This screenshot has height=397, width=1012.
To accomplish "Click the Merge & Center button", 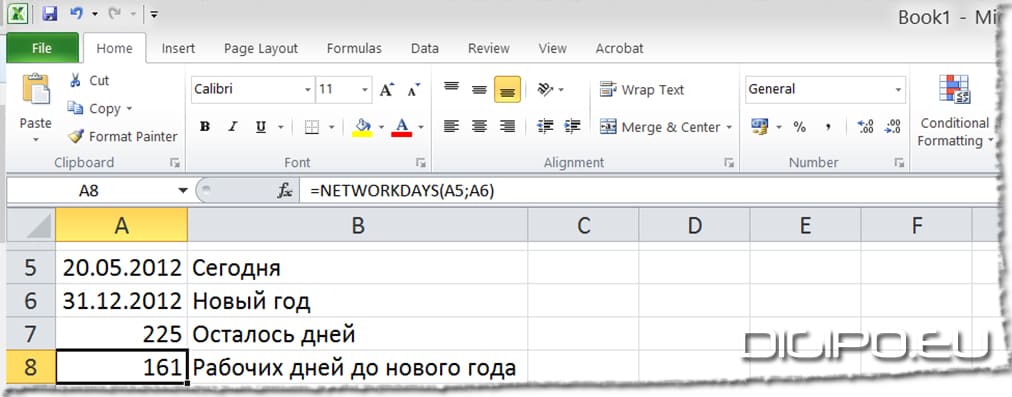I will (x=660, y=127).
